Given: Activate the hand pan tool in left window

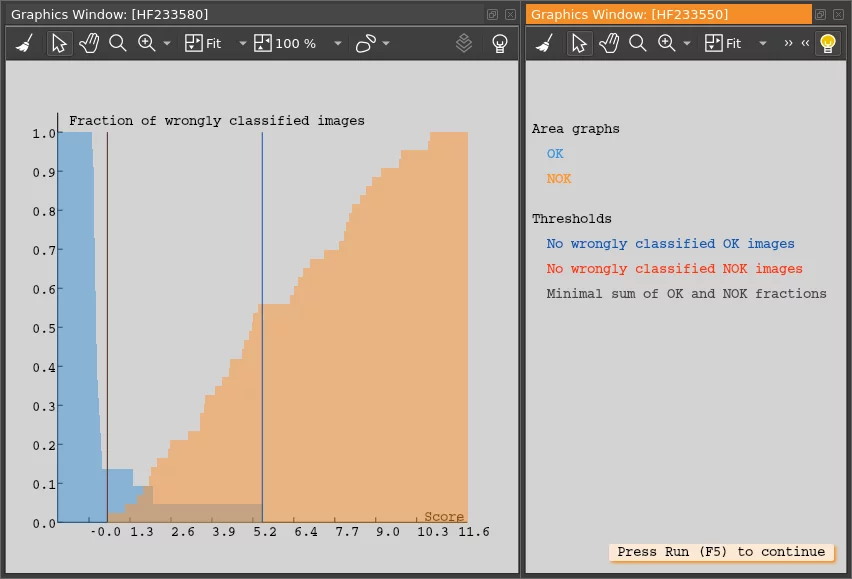Looking at the screenshot, I should pyautogui.click(x=88, y=44).
